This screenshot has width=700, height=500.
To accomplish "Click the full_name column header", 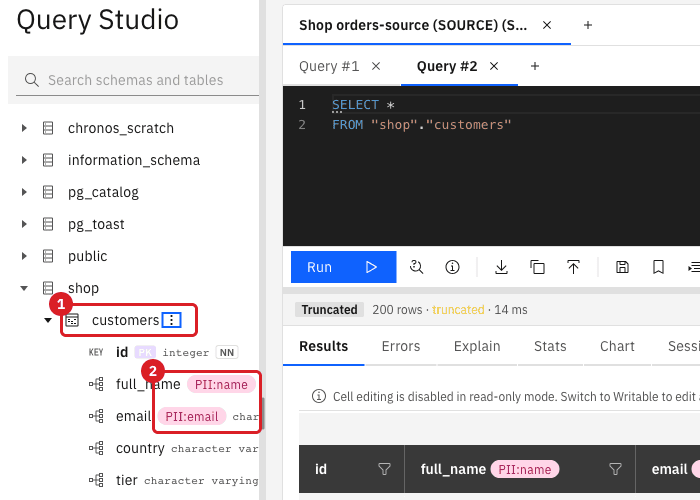I will (x=520, y=469).
